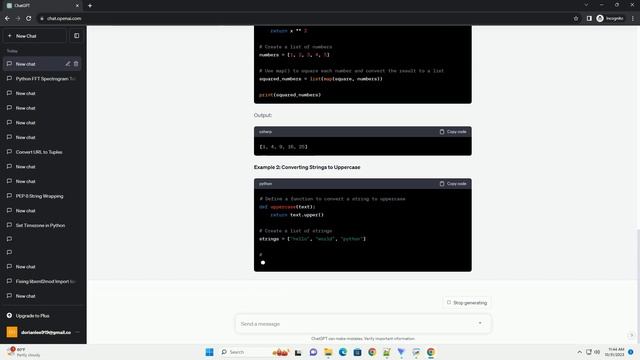Open the clock and date in taskbar
The image size is (640, 360).
pos(614,352)
